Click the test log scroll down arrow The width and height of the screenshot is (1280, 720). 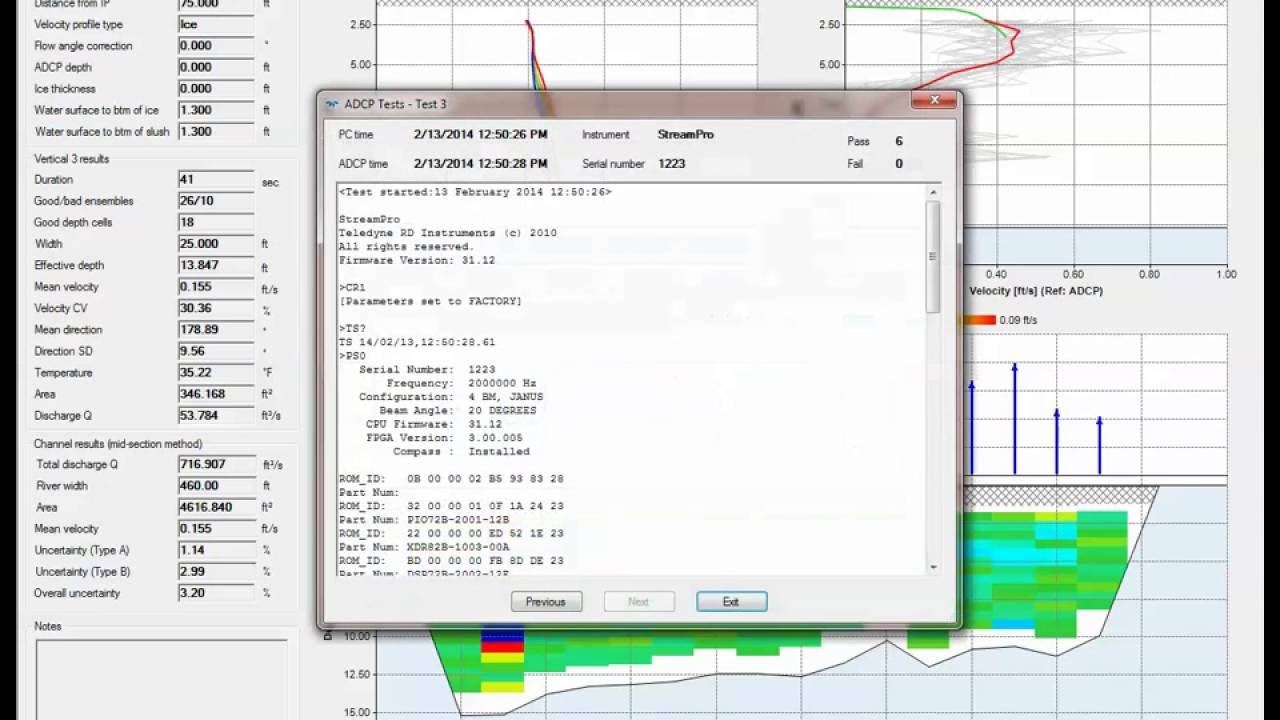[934, 568]
